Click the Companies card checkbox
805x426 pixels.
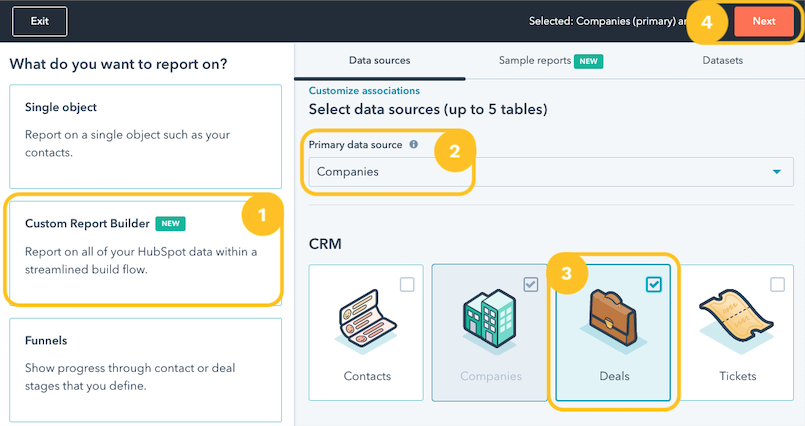click(x=530, y=284)
